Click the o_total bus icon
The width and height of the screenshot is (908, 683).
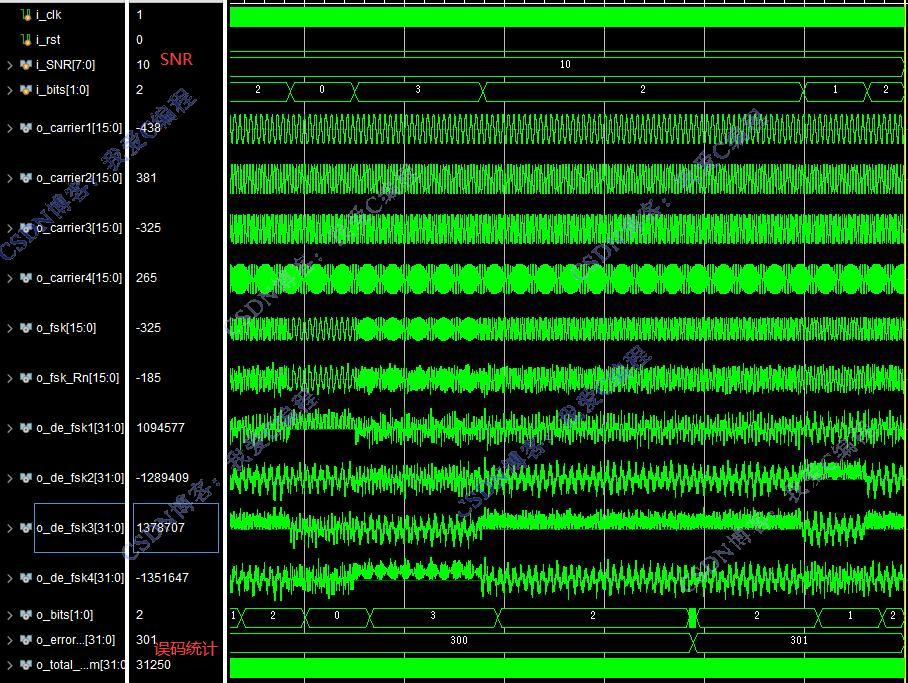click(x=25, y=664)
